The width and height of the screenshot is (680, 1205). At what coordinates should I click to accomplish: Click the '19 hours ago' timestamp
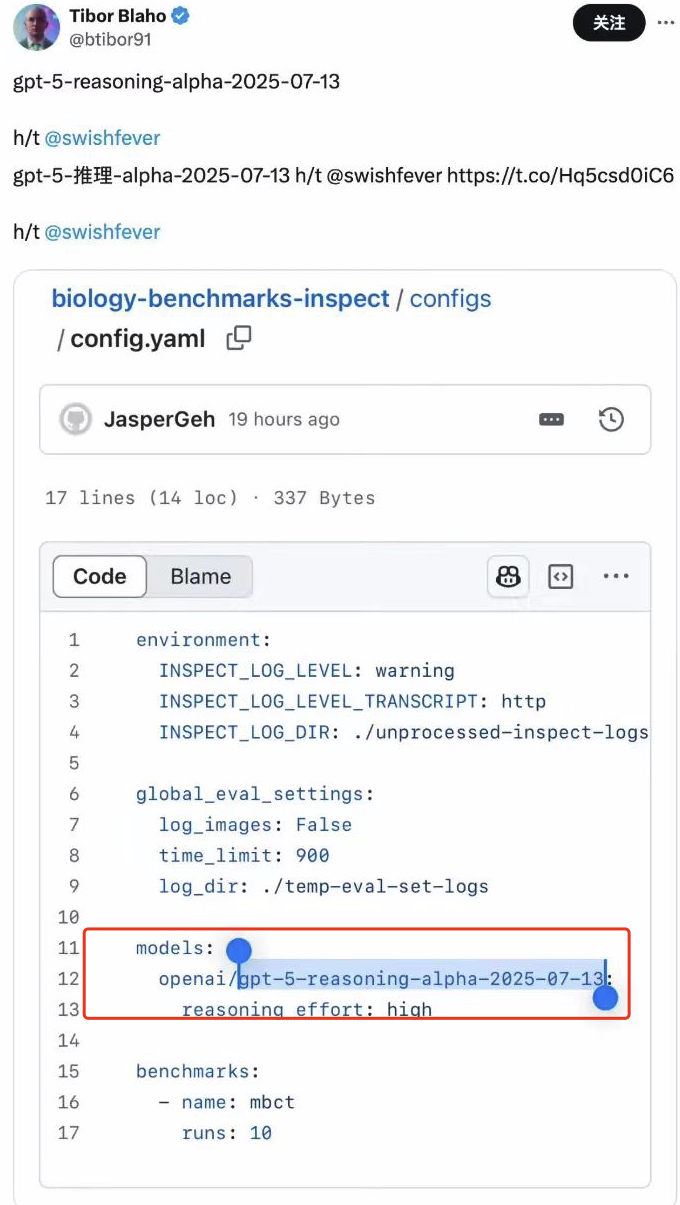coord(283,420)
